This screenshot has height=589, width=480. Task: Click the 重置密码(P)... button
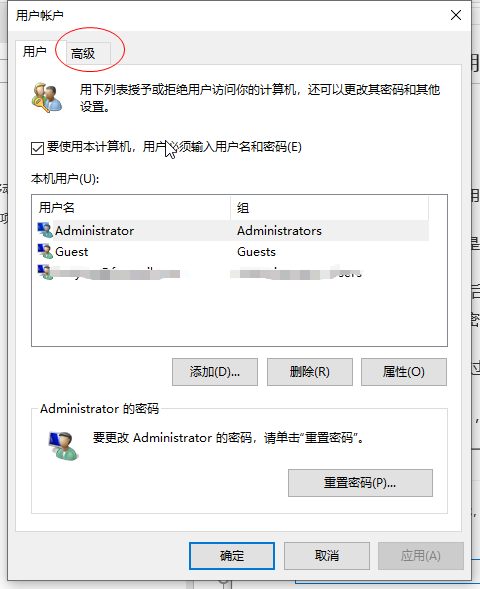360,483
